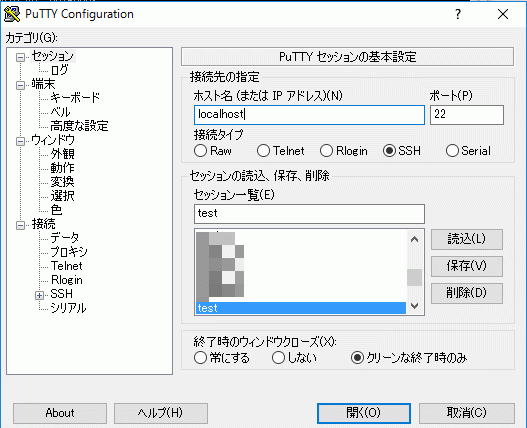Collapse the ウィンドウ category node
527x428 pixels.
[x=21, y=141]
